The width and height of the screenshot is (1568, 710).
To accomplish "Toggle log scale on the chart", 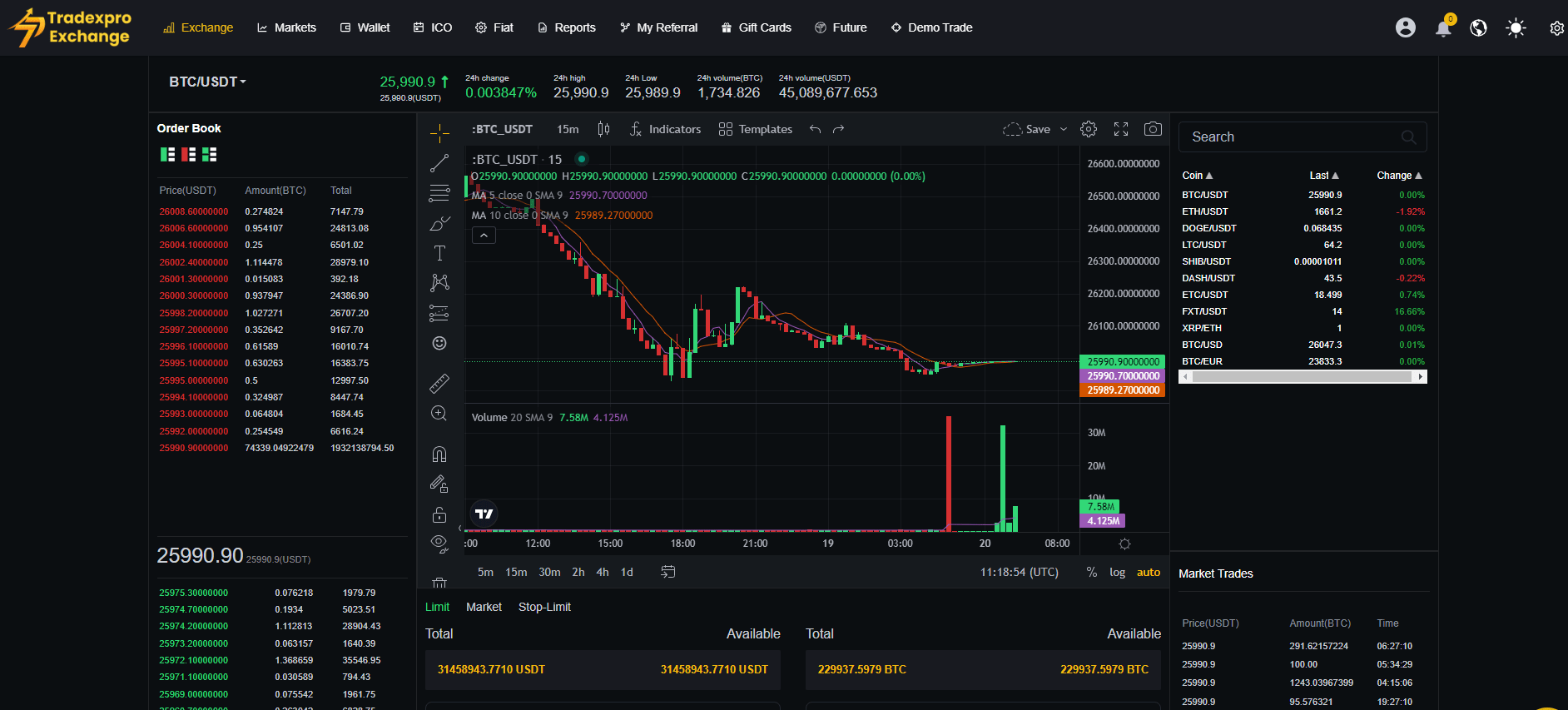I will click(x=1117, y=572).
